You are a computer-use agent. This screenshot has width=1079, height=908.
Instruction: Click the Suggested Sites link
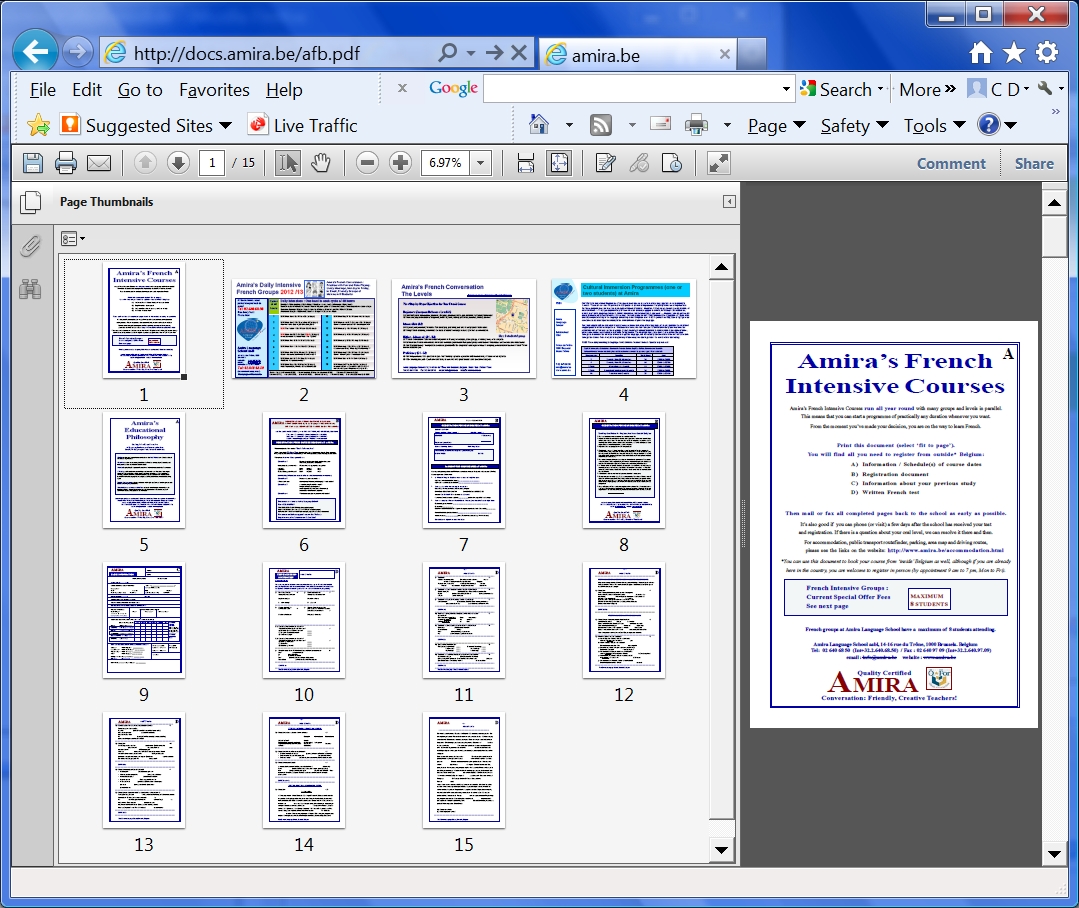(137, 125)
